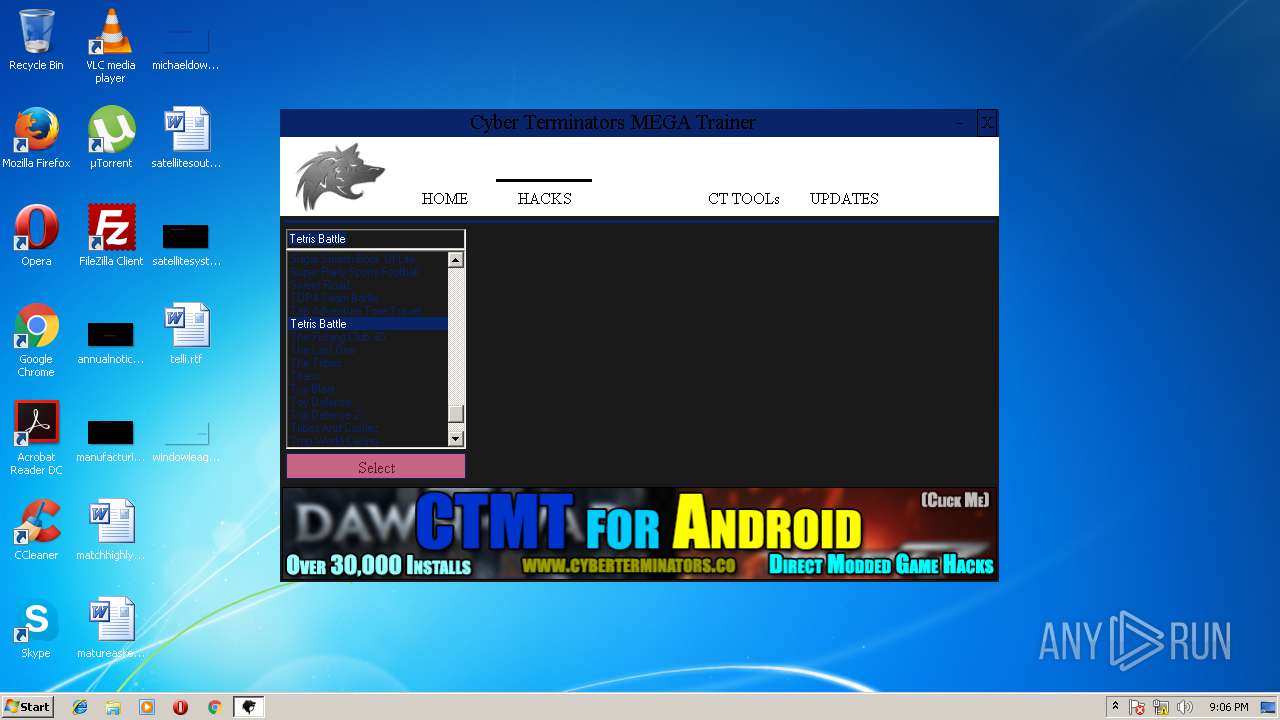Screen dimensions: 1280x720
Task: Select The Tribez in the list
Action: point(367,363)
